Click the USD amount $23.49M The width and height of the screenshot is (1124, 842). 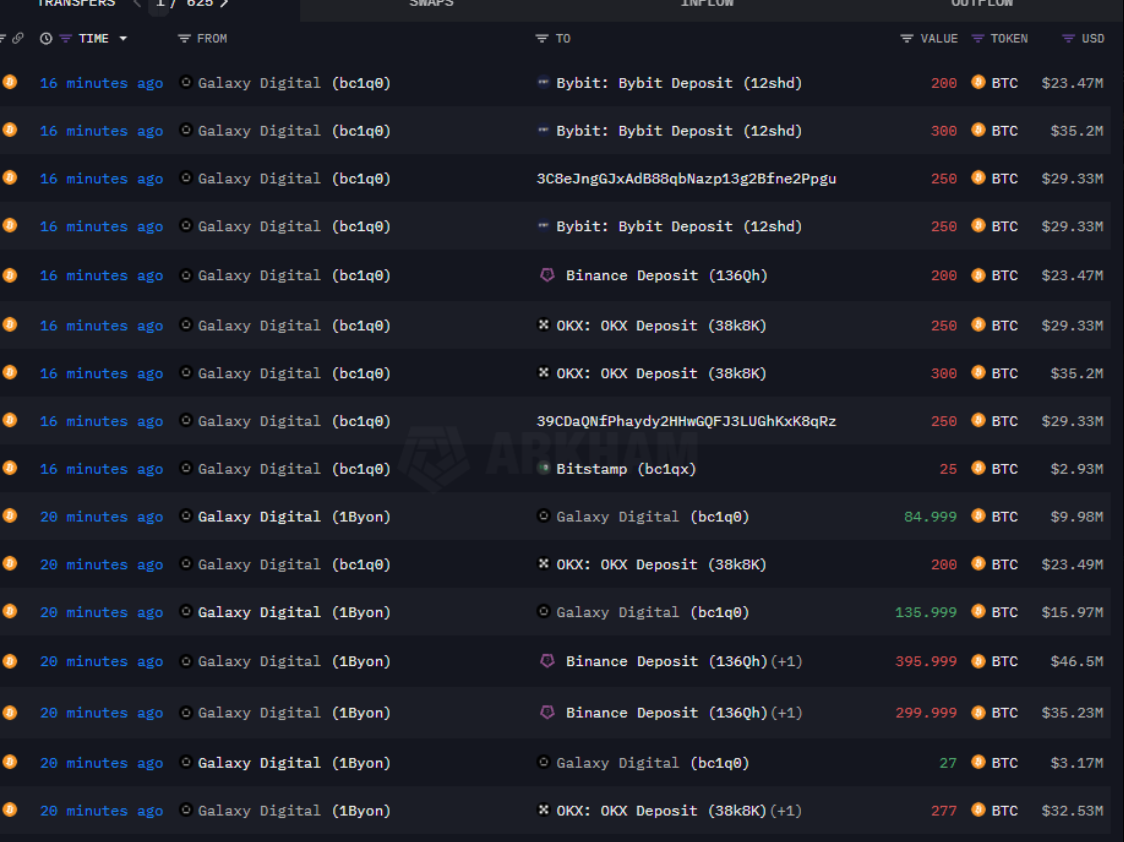(x=1072, y=565)
